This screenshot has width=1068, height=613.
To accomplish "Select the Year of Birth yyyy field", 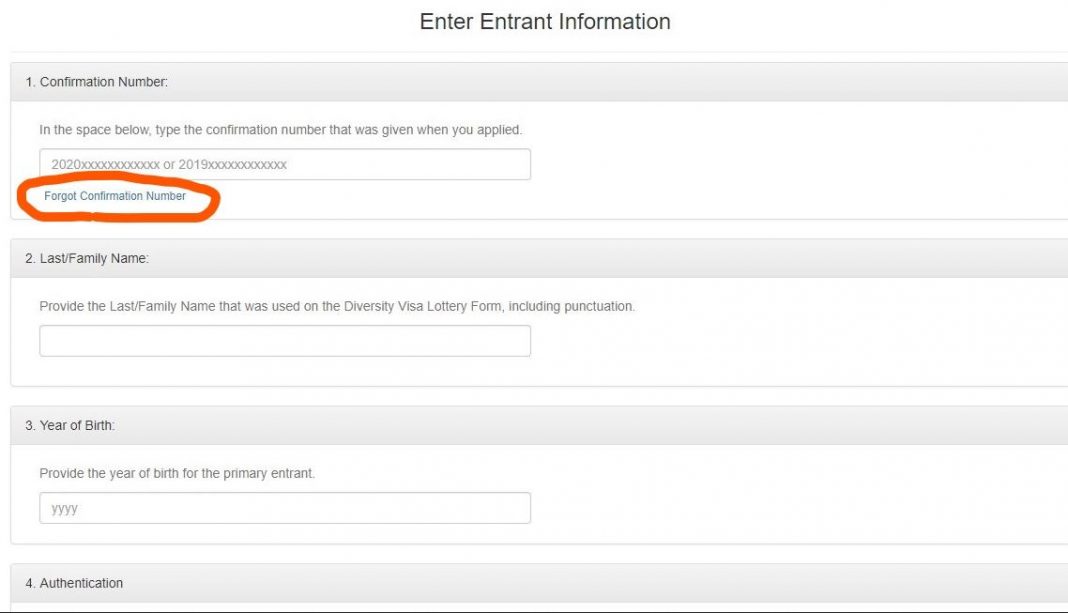I will click(285, 508).
